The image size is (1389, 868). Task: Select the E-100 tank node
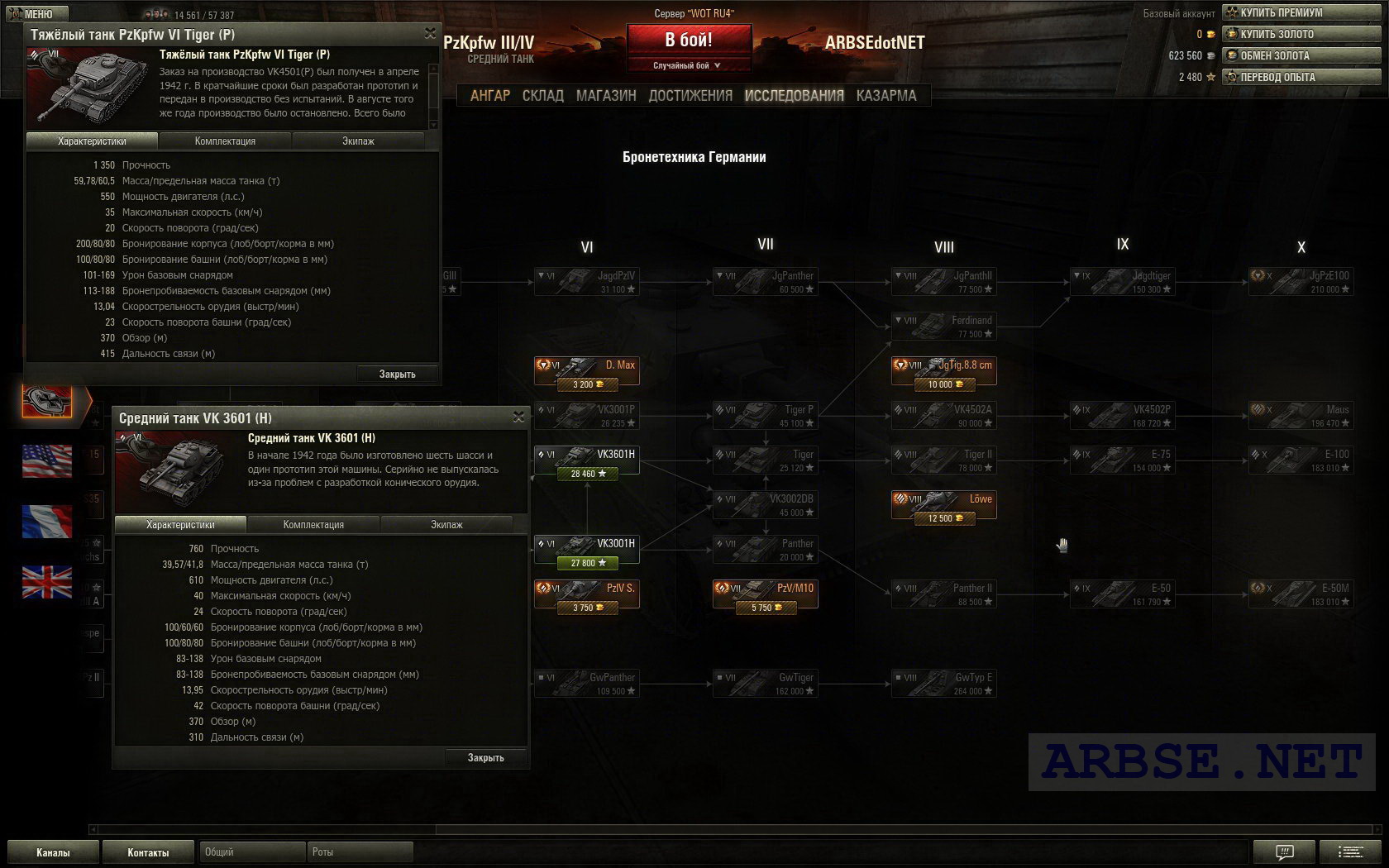tap(1301, 460)
